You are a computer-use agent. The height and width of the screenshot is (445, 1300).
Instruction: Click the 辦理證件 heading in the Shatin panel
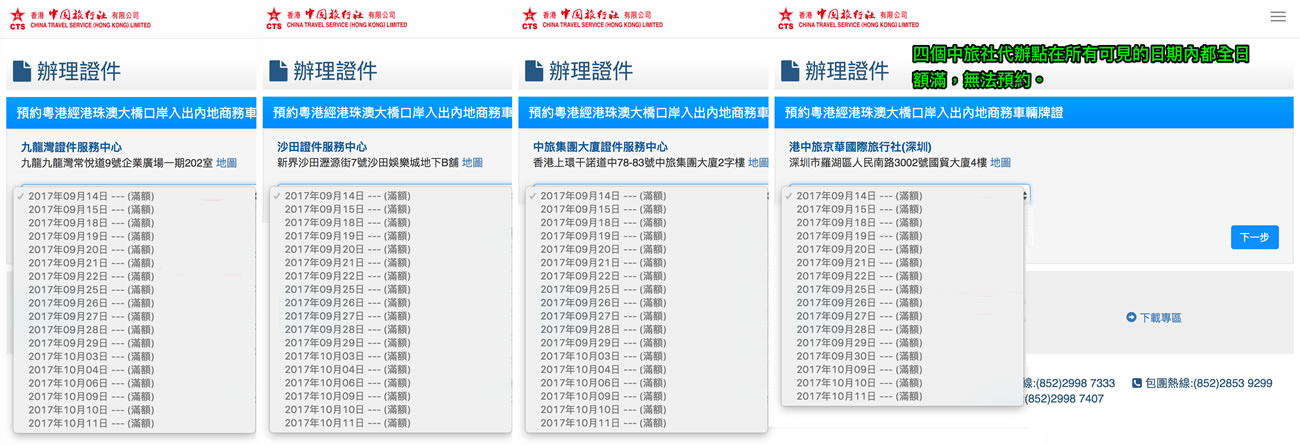pyautogui.click(x=335, y=71)
